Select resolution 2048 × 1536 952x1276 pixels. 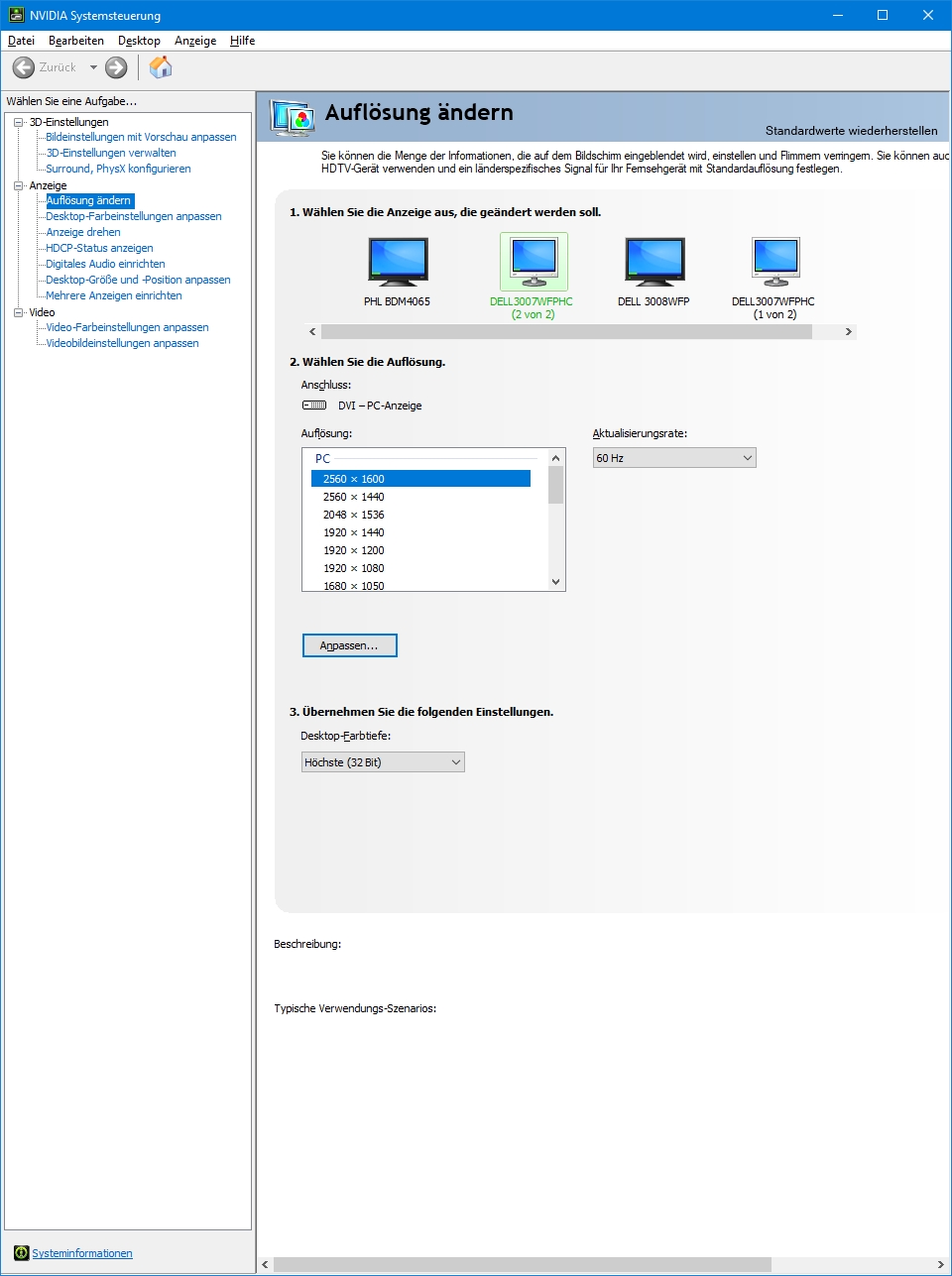pyautogui.click(x=420, y=515)
